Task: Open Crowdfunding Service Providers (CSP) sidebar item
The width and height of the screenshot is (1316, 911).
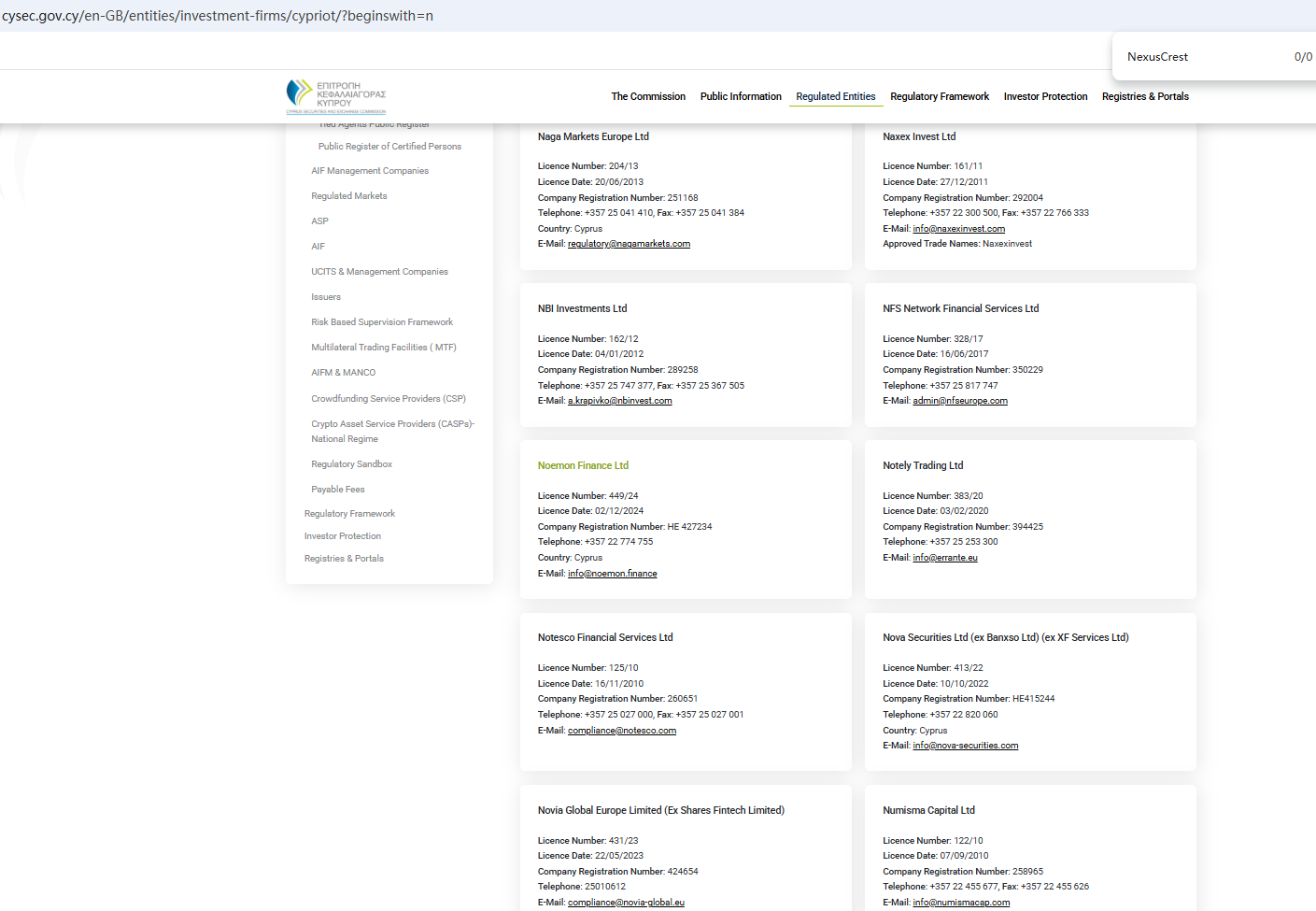Action: pos(389,399)
